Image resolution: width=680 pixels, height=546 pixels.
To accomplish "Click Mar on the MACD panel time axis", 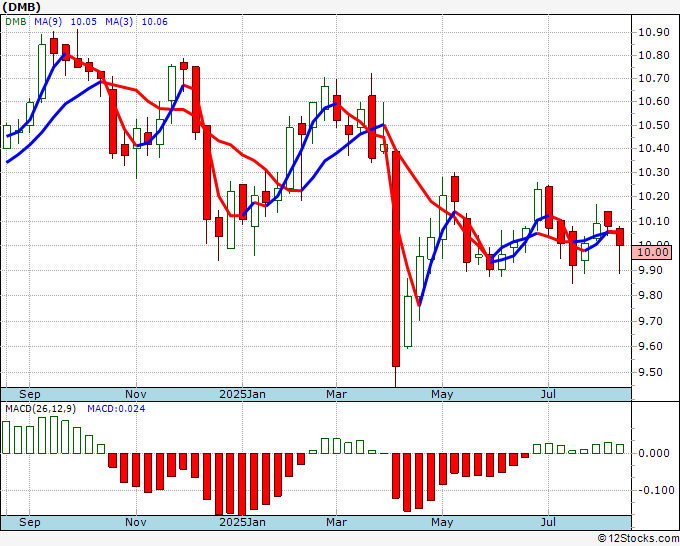I will pyautogui.click(x=337, y=522).
